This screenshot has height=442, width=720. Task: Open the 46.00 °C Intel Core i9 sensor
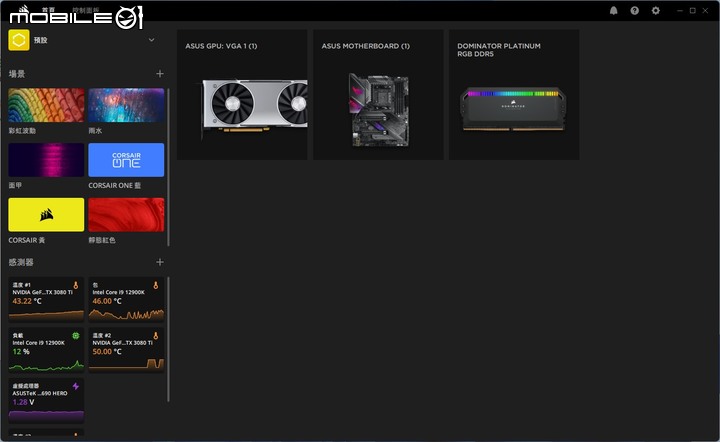[x=126, y=298]
